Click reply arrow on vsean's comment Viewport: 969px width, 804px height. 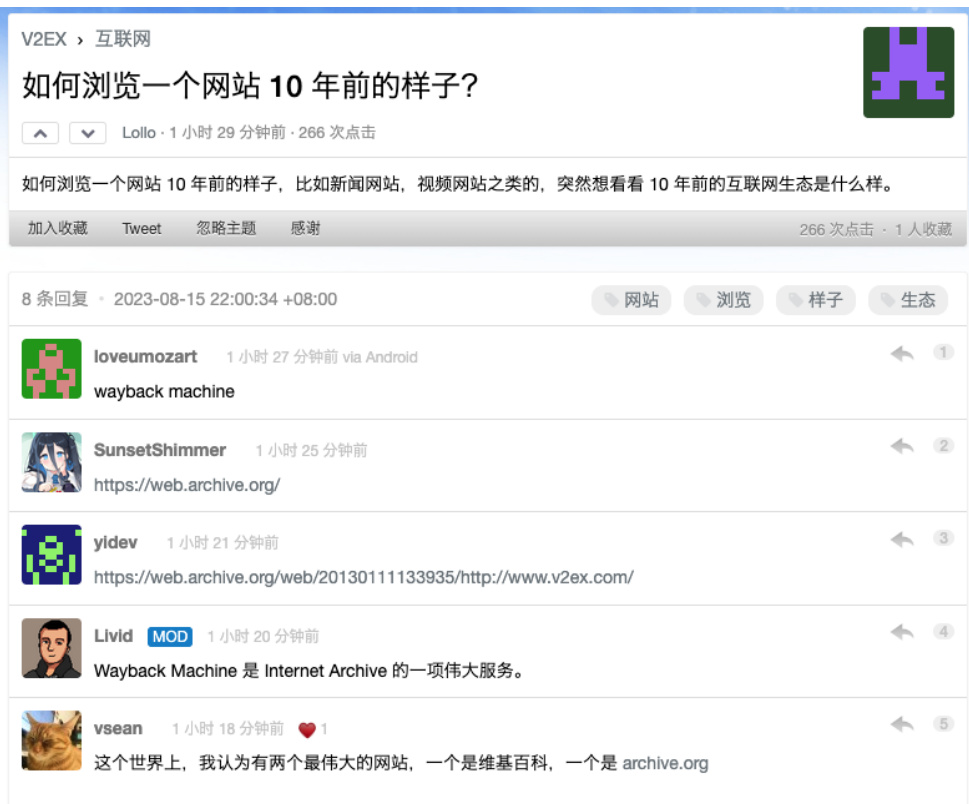[x=902, y=724]
